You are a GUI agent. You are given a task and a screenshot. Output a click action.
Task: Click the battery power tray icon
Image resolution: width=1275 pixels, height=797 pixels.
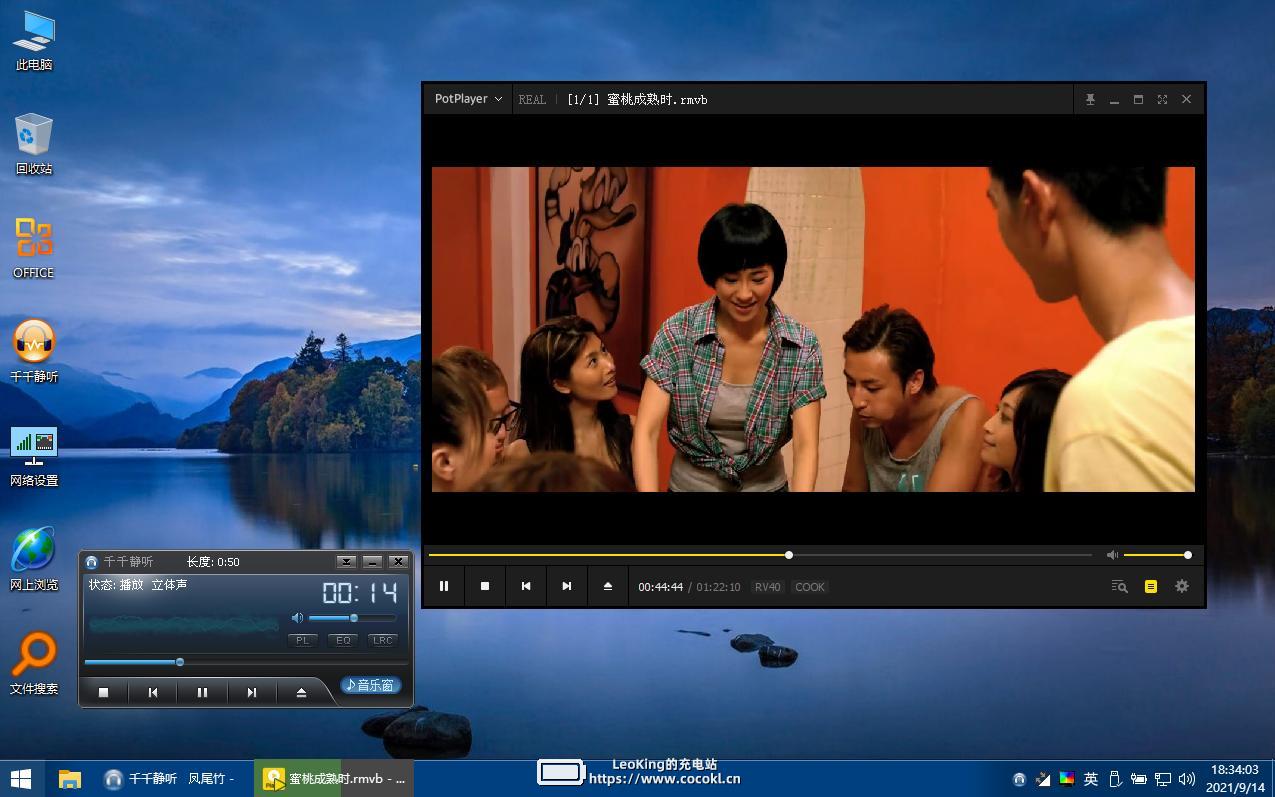[1139, 779]
